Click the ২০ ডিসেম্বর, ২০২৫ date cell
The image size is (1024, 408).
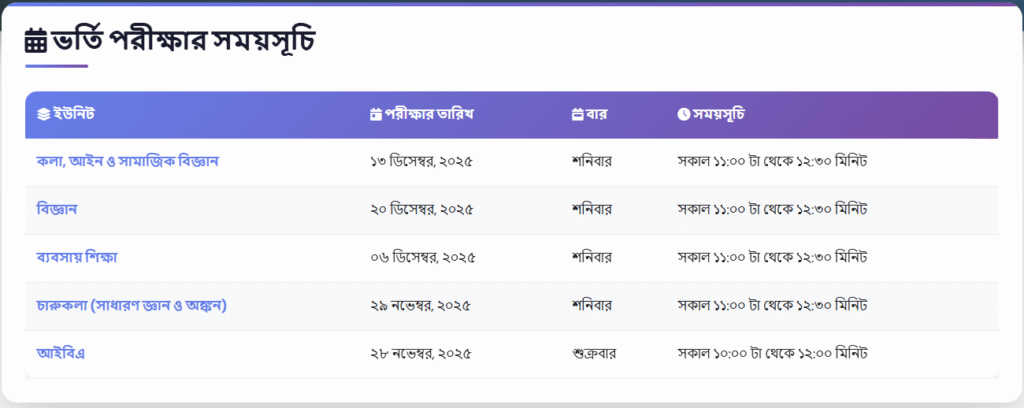coord(421,209)
